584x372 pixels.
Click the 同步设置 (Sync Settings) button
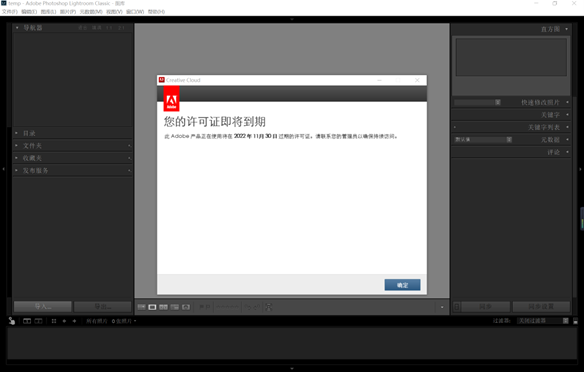click(x=541, y=306)
